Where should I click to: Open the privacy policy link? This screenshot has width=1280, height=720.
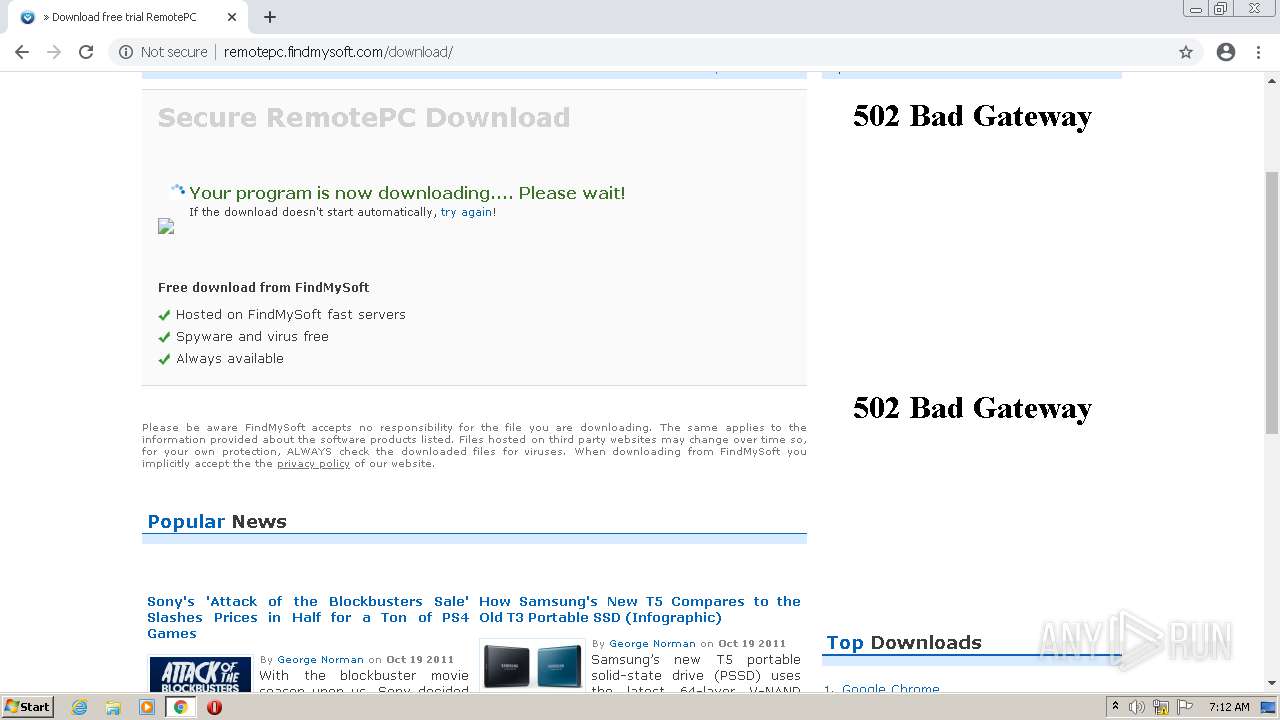(x=313, y=464)
